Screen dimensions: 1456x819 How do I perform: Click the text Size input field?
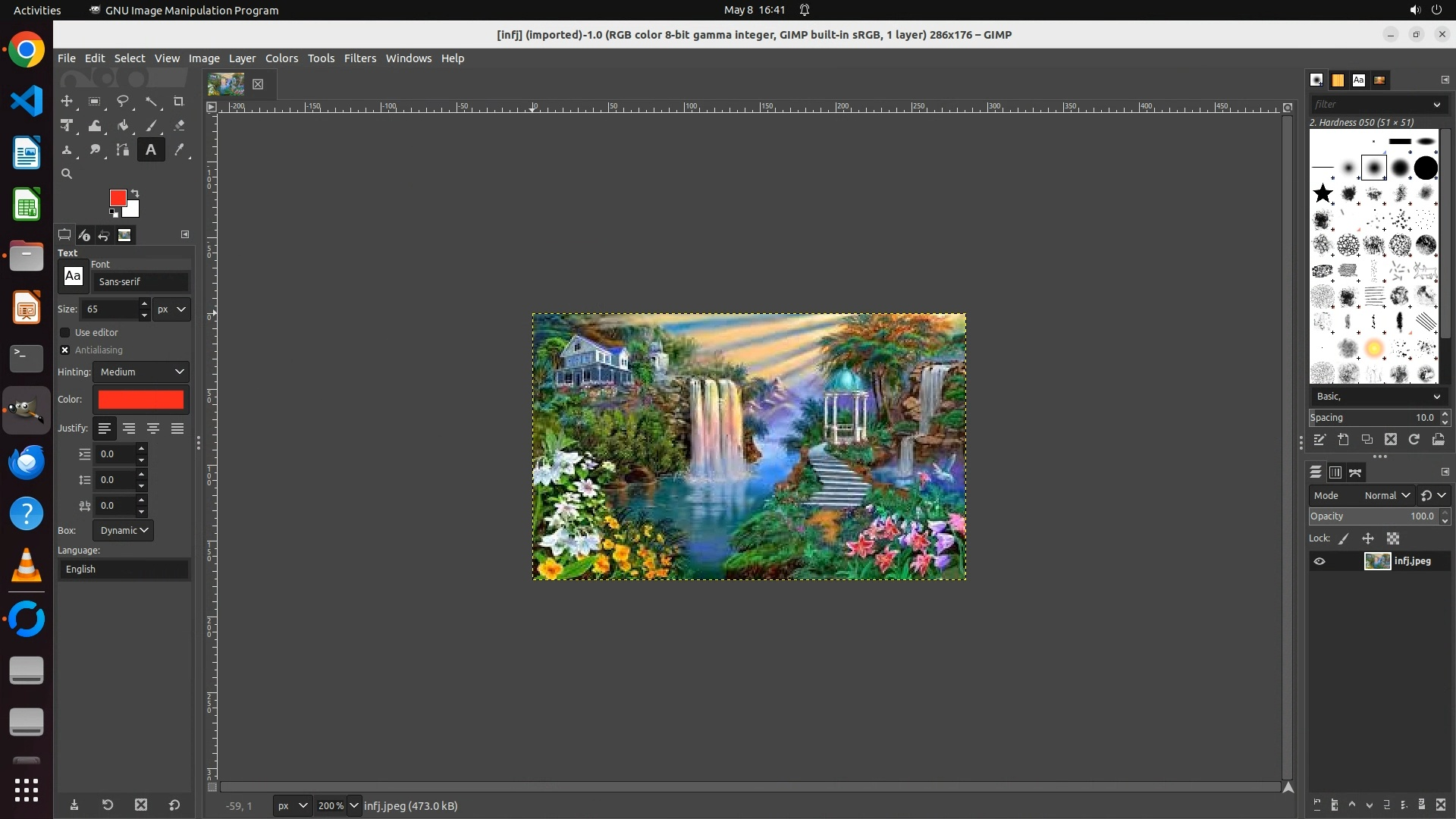pyautogui.click(x=110, y=309)
